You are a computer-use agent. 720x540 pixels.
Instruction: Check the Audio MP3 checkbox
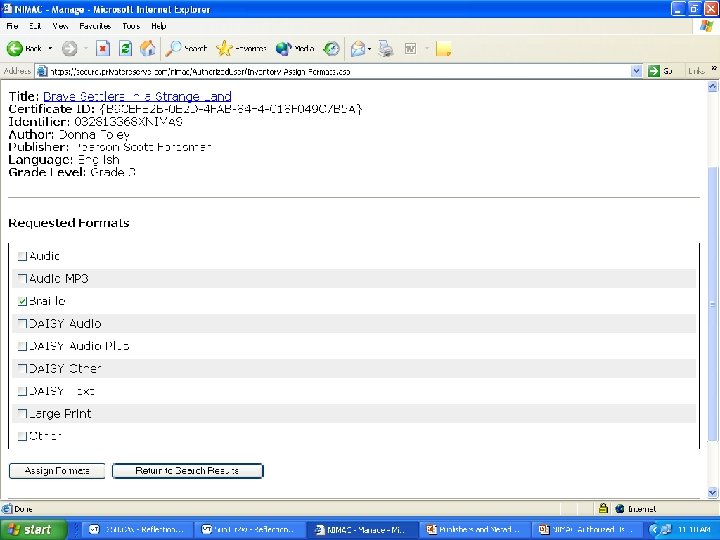click(x=22, y=279)
